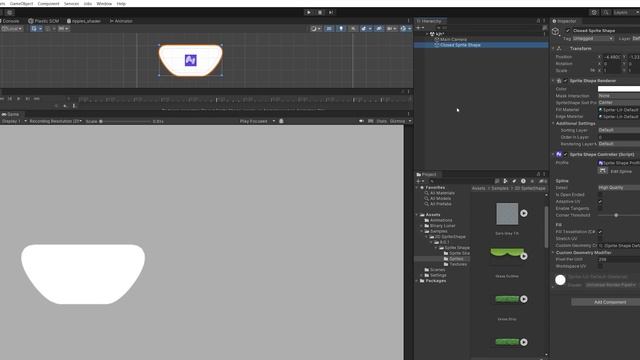Open the Mask Interaction dropdown

619,96
